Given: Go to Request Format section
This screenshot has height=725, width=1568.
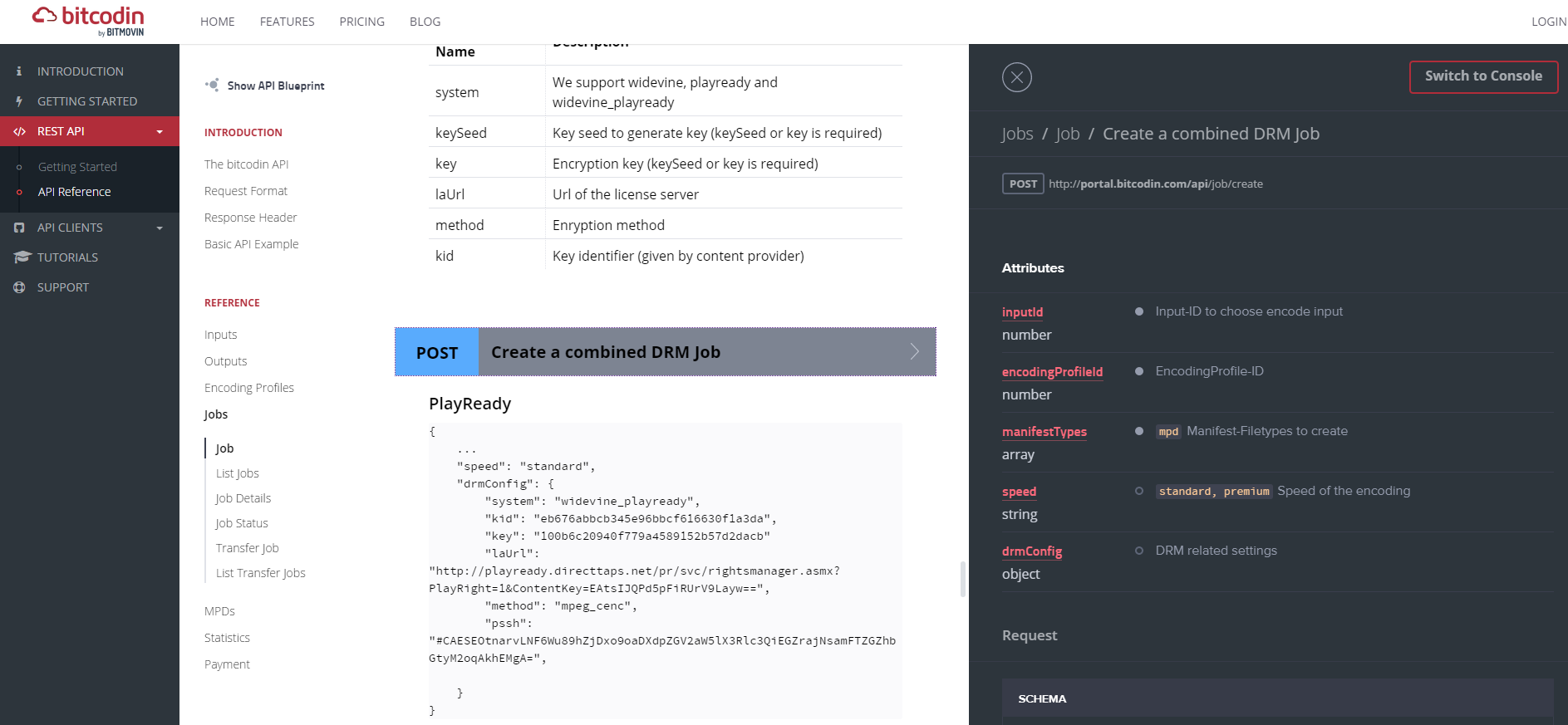Looking at the screenshot, I should coord(246,191).
